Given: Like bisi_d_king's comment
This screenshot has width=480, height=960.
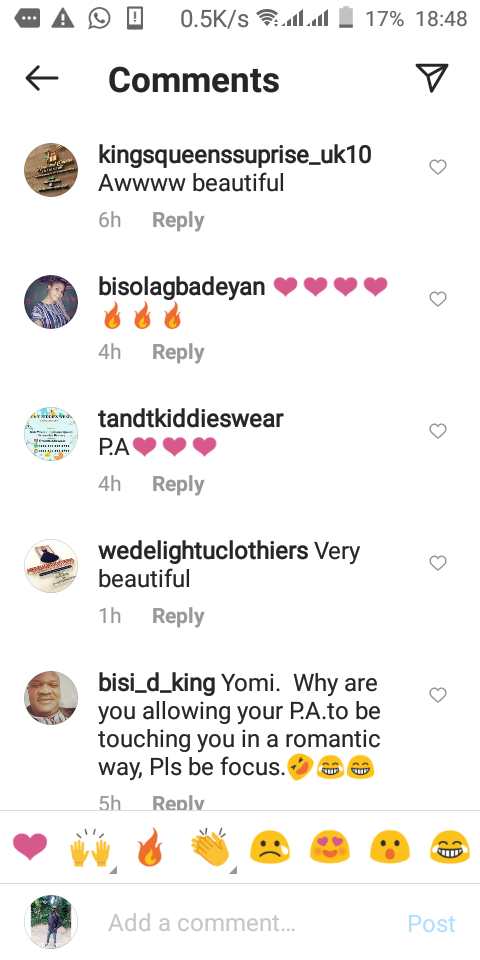Looking at the screenshot, I should [x=438, y=695].
